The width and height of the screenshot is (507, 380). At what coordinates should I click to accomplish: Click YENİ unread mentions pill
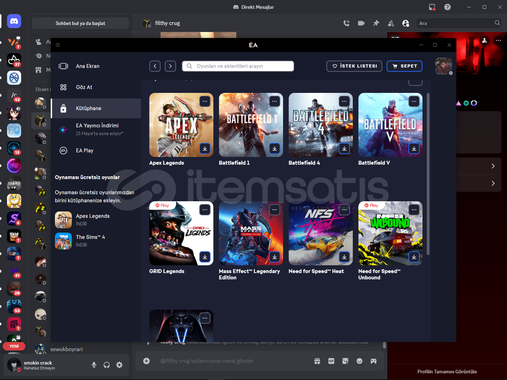point(14,346)
